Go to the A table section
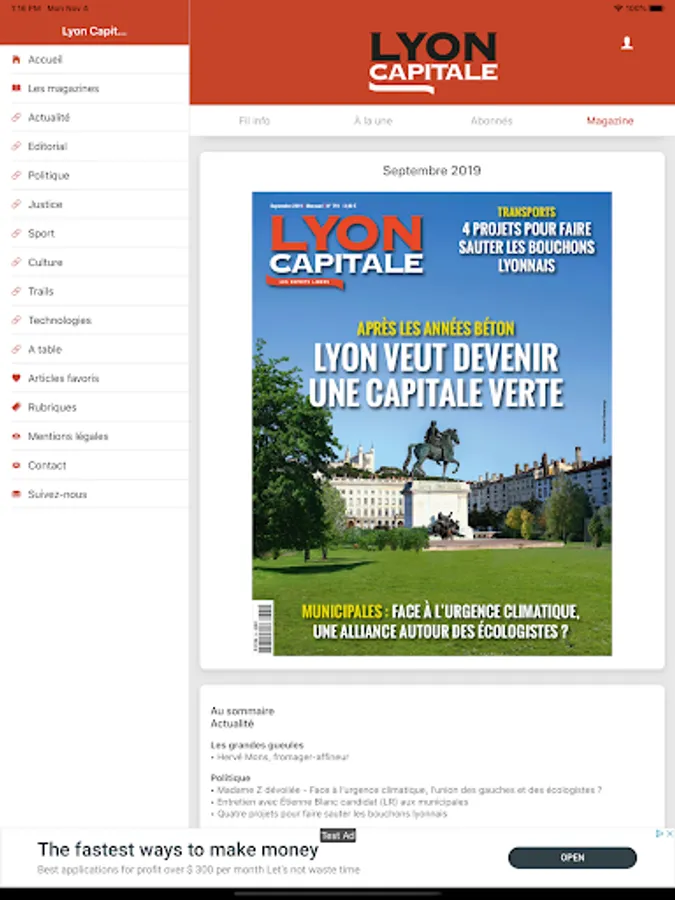The width and height of the screenshot is (675, 900). pyautogui.click(x=94, y=349)
